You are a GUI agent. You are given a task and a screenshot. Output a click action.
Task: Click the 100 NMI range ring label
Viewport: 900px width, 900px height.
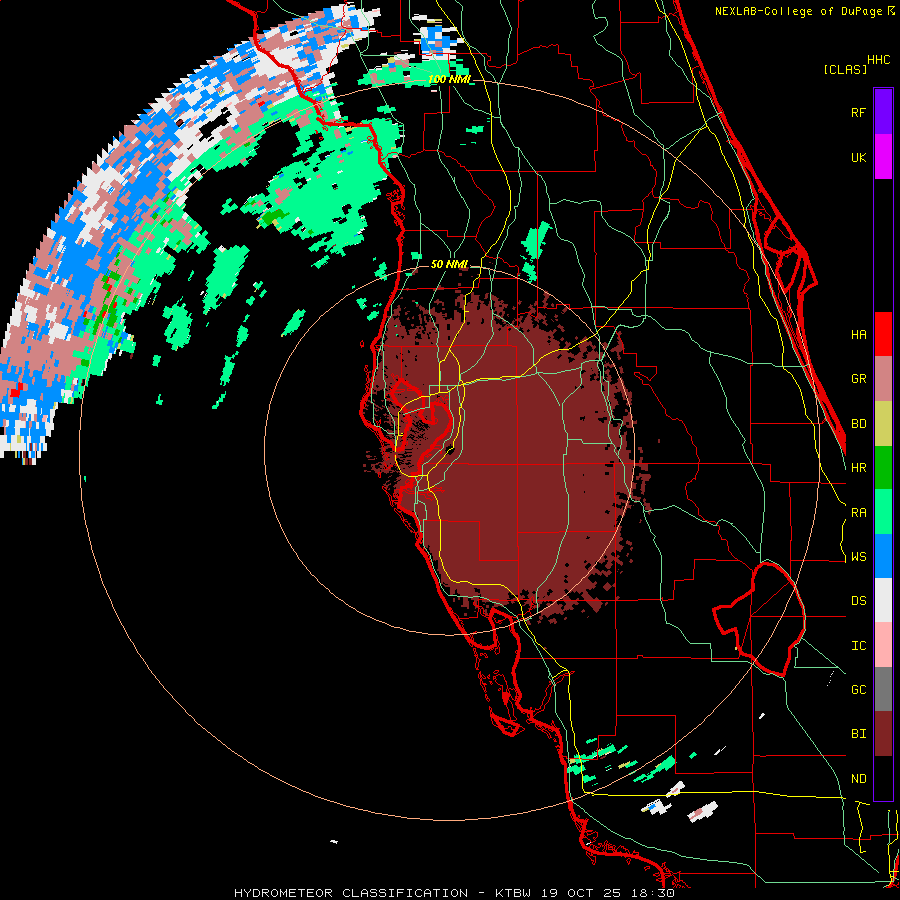click(x=449, y=79)
